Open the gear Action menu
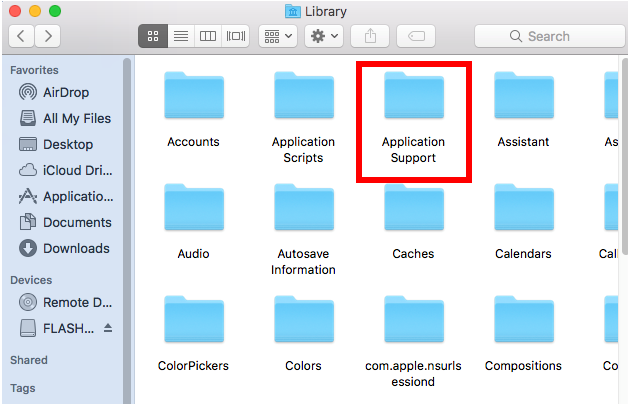Viewport: 628px width, 404px height. tap(324, 36)
